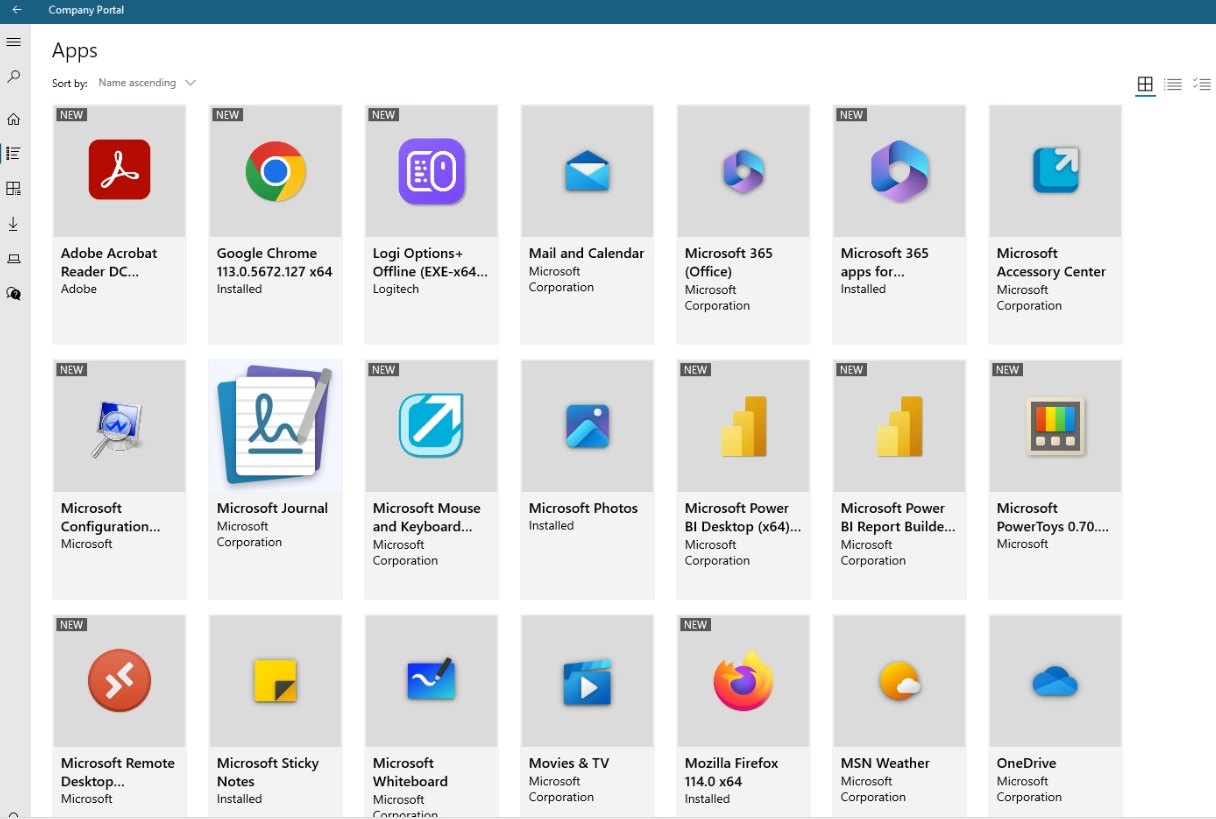
Task: Open Microsoft Remote Desktop icon
Action: click(x=120, y=681)
